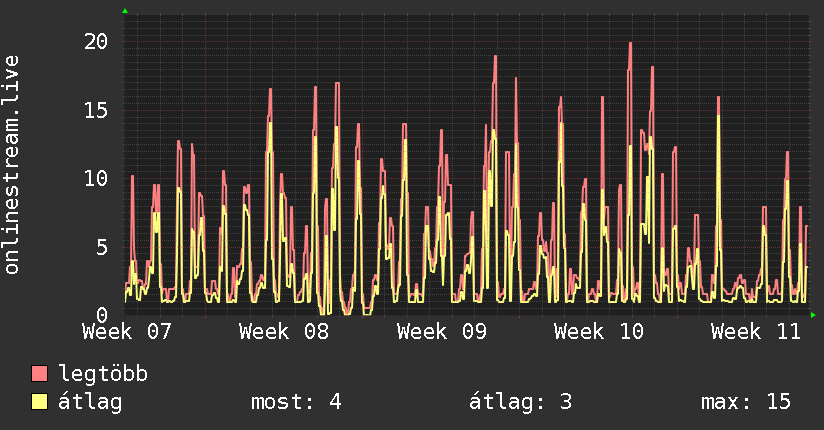
Task: Click the 'most: 4' value
Action: [x=296, y=402]
